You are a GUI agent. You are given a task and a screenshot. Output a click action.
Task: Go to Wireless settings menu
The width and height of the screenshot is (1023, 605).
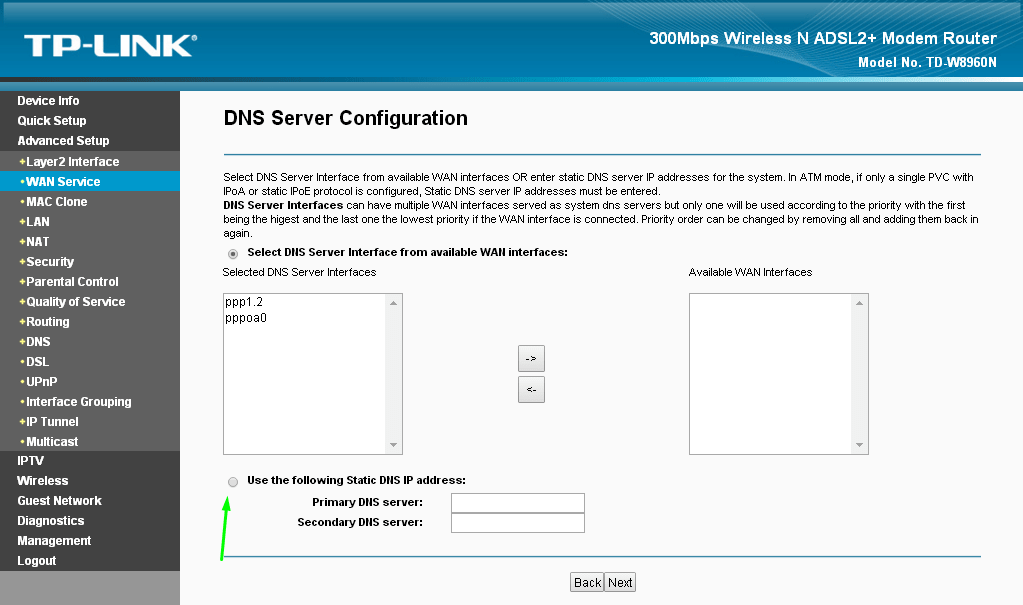43,481
